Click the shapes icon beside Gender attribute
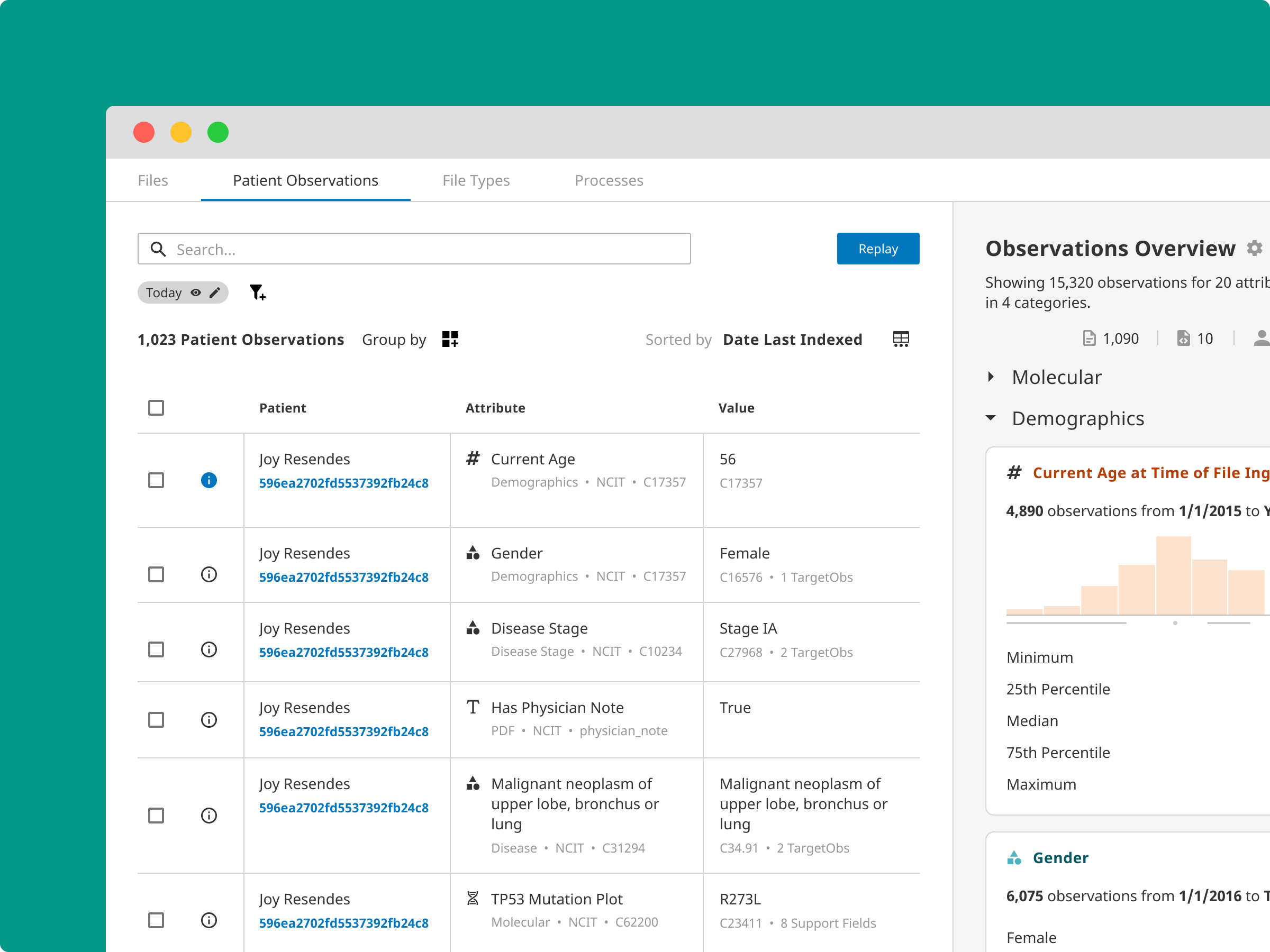The height and width of the screenshot is (952, 1270). click(473, 553)
